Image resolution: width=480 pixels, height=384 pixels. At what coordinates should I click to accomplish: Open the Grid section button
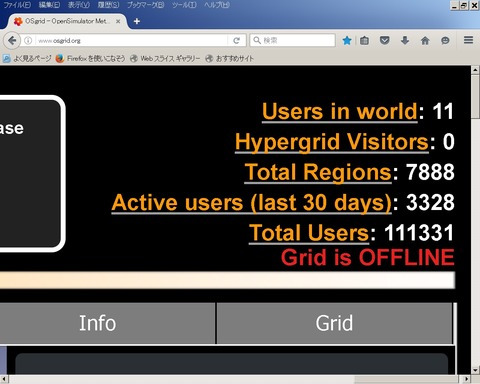coord(335,323)
